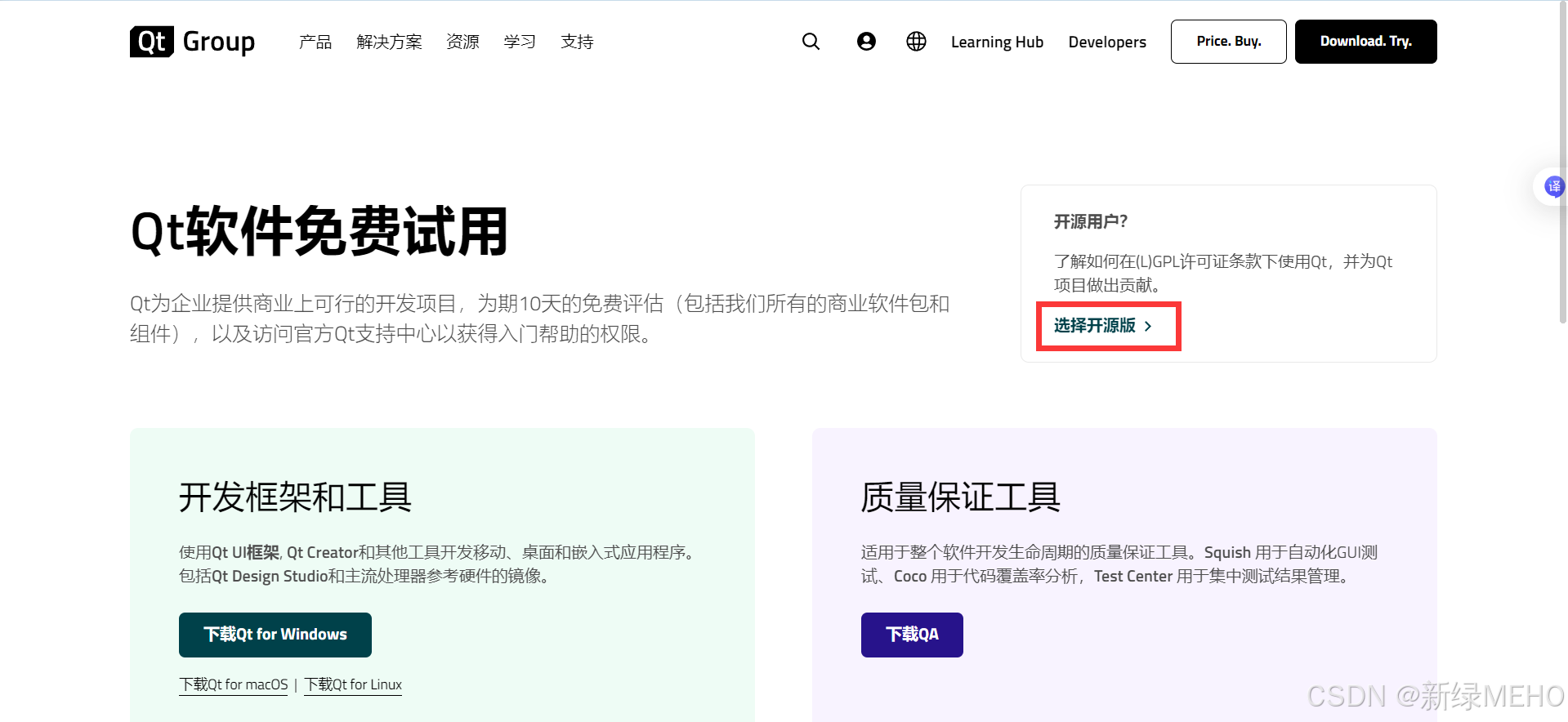Click the Qt软件免费试用 heading
Screen dimensions: 1568x722
pos(319,232)
